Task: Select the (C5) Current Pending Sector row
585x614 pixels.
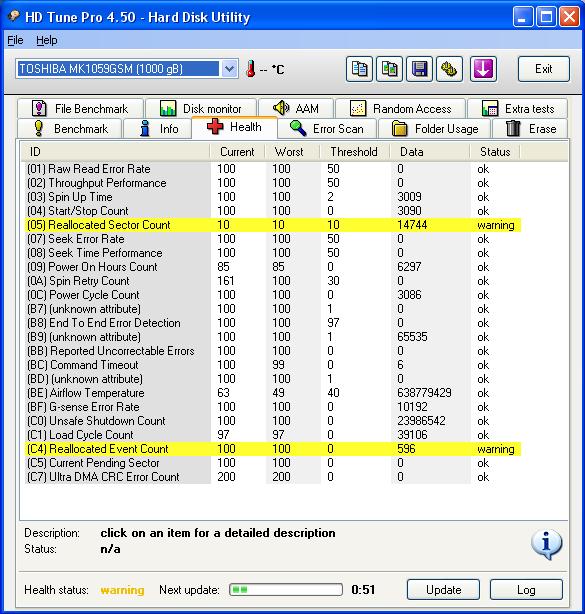Action: [x=273, y=463]
